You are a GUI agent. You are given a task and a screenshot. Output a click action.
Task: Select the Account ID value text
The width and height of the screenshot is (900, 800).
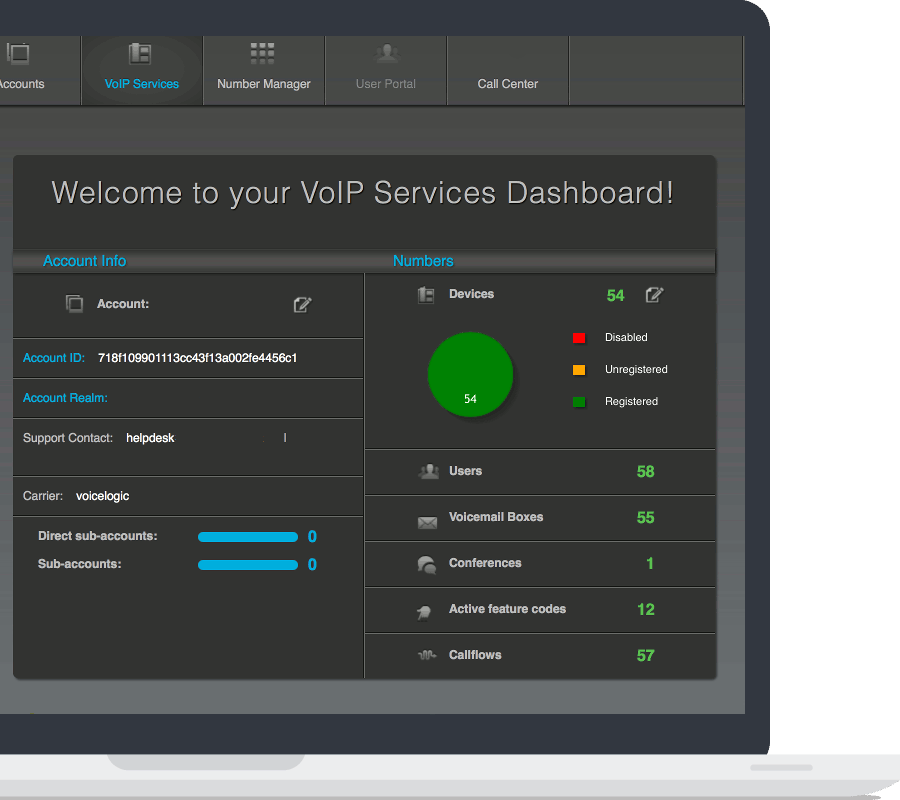(197, 358)
